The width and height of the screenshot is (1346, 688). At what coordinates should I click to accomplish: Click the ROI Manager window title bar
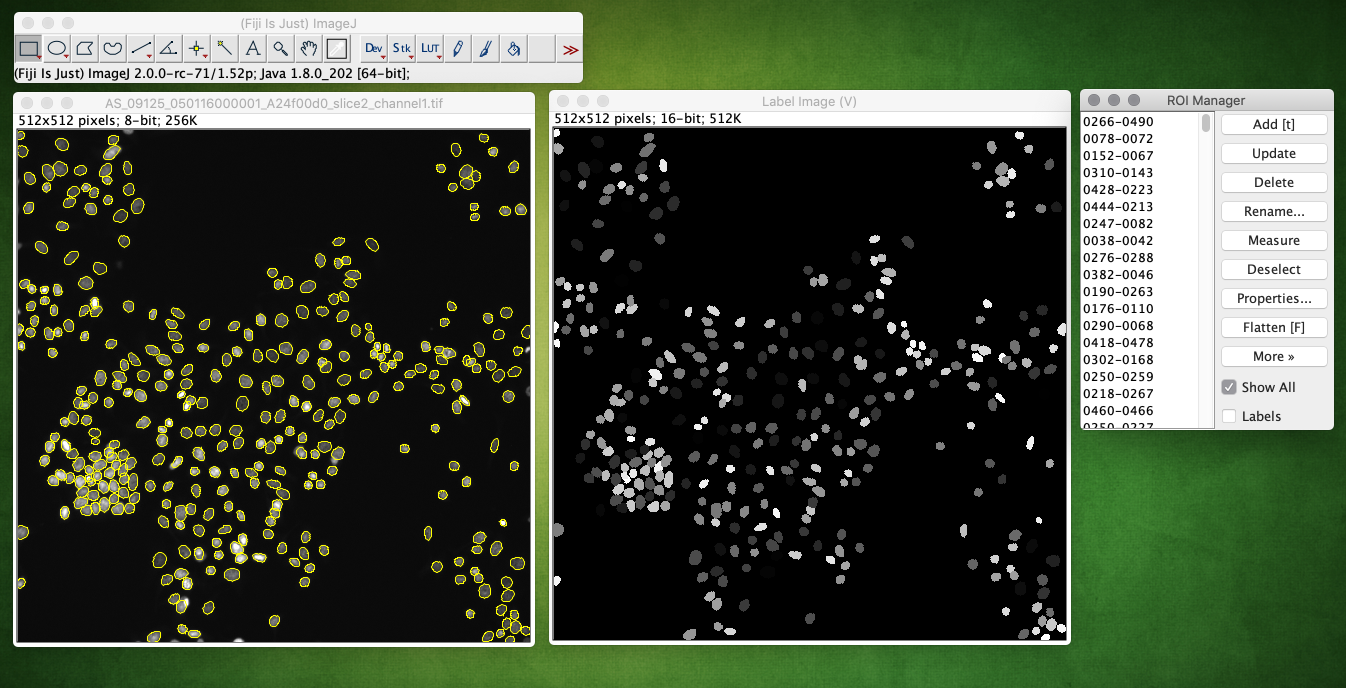(1206, 100)
